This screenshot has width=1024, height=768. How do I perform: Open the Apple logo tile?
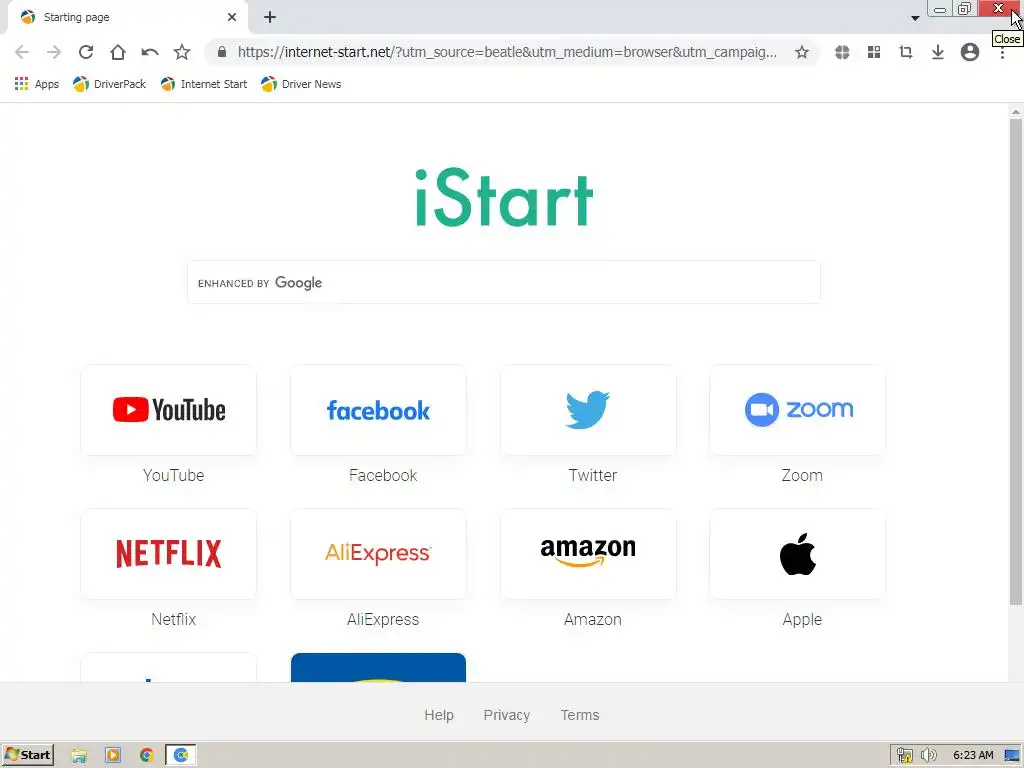tap(797, 554)
